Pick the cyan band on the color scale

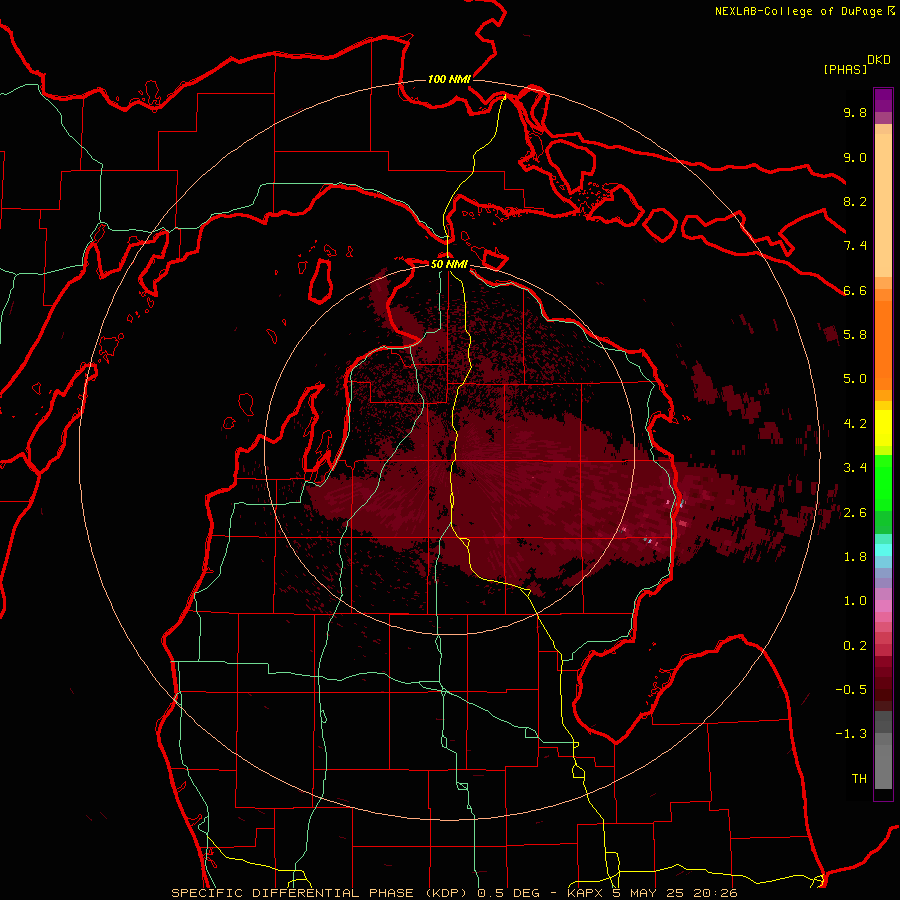tap(883, 550)
